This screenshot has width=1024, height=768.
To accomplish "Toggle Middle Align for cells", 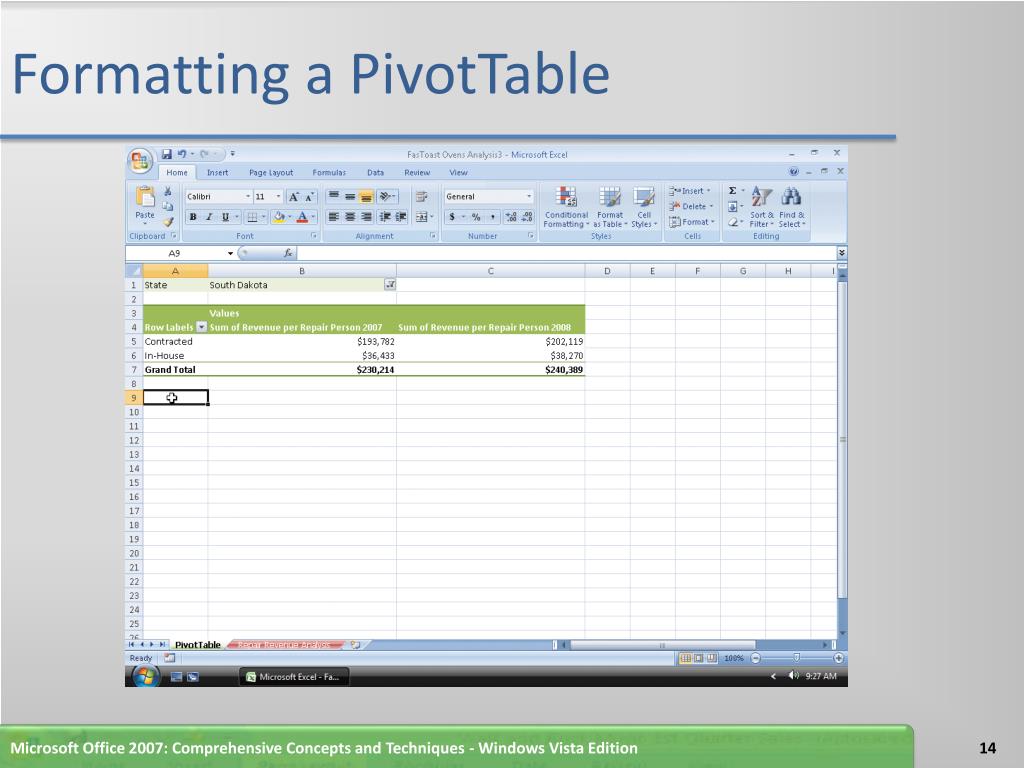I will tap(350, 197).
